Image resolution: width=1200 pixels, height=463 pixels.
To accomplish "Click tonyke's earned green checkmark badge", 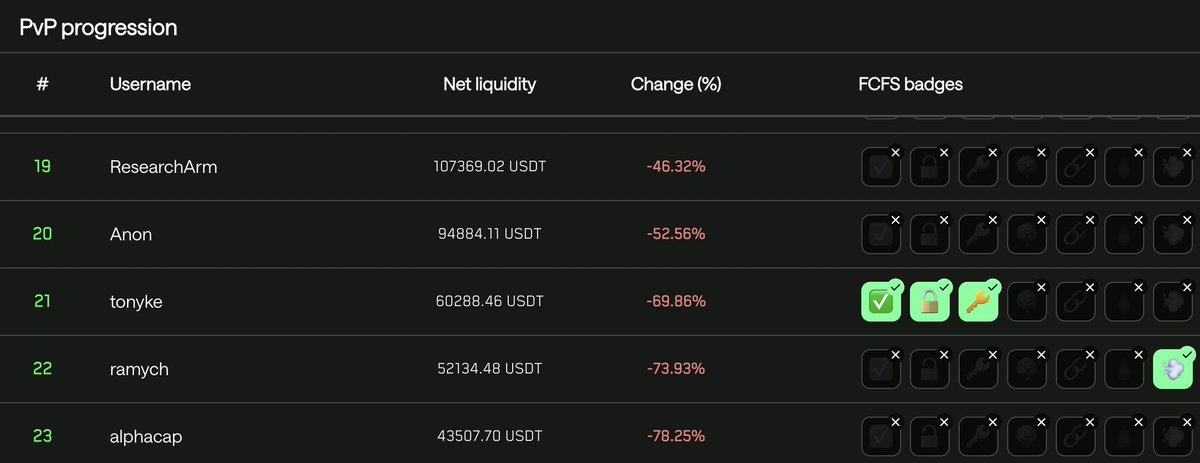I will coord(881,301).
